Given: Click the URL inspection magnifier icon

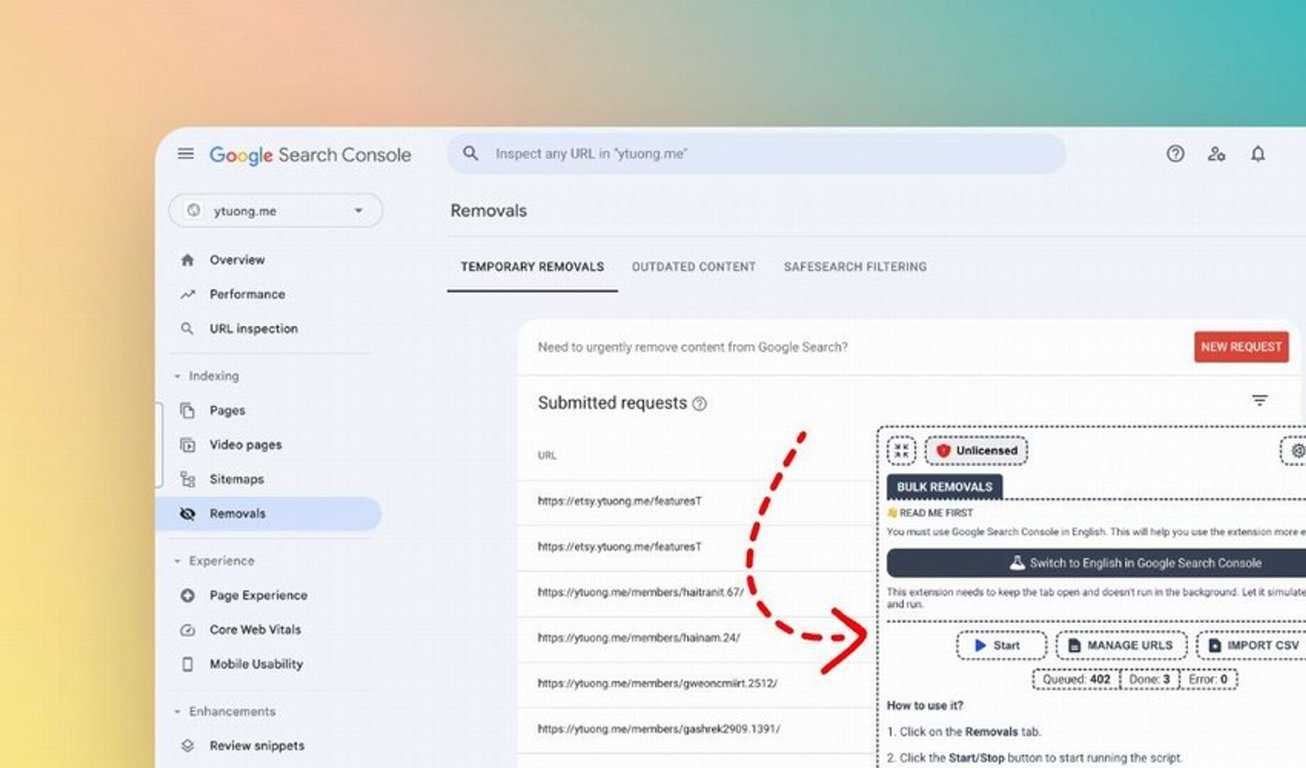Looking at the screenshot, I should coord(187,328).
